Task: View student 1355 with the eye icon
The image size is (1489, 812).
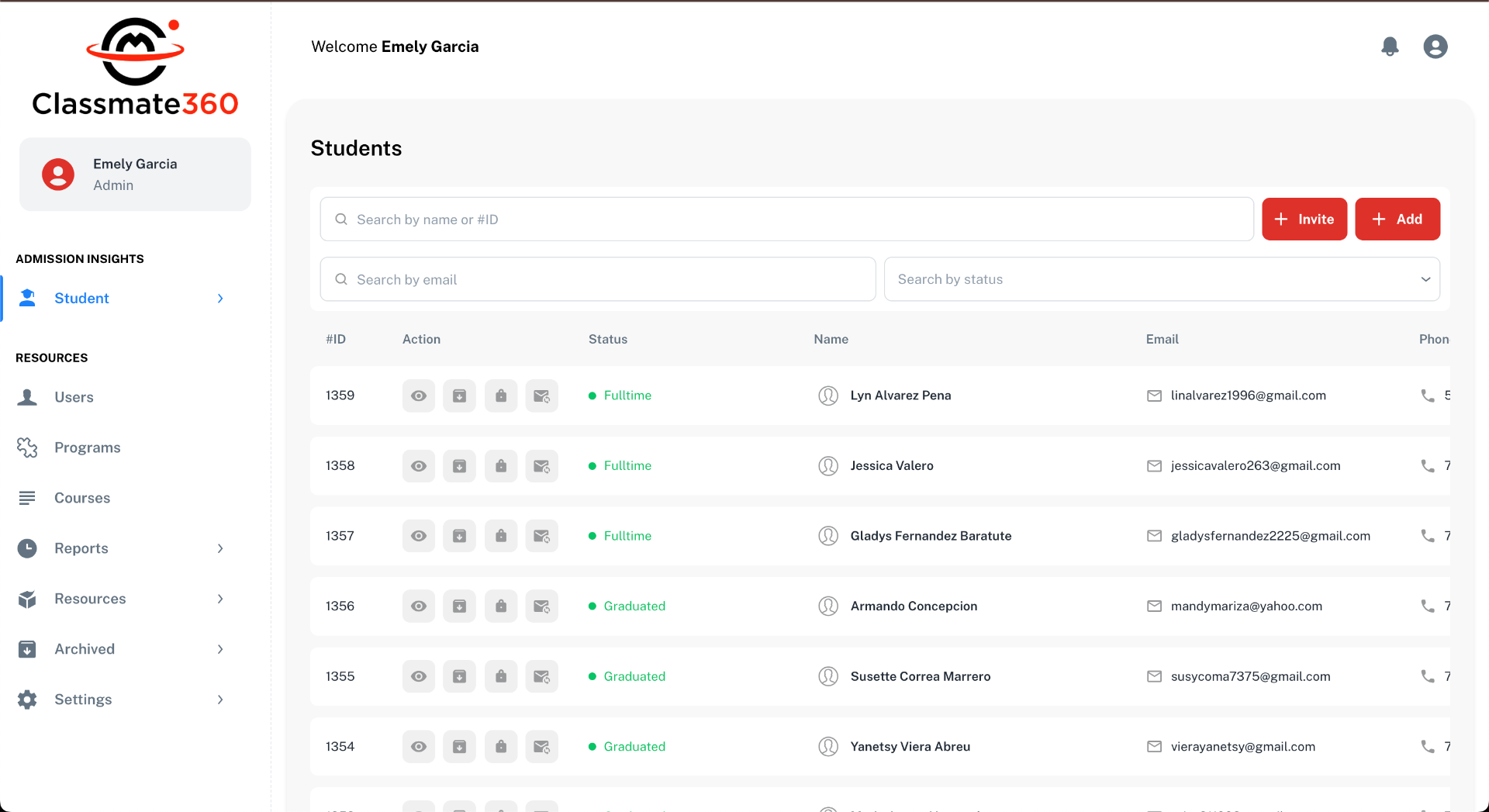Action: coord(419,676)
